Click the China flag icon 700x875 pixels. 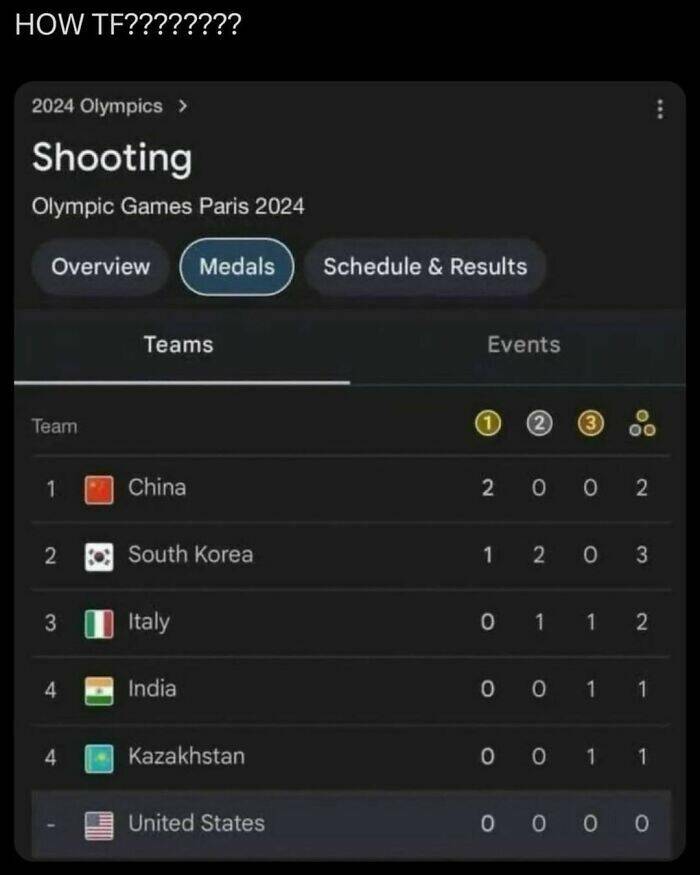(99, 489)
